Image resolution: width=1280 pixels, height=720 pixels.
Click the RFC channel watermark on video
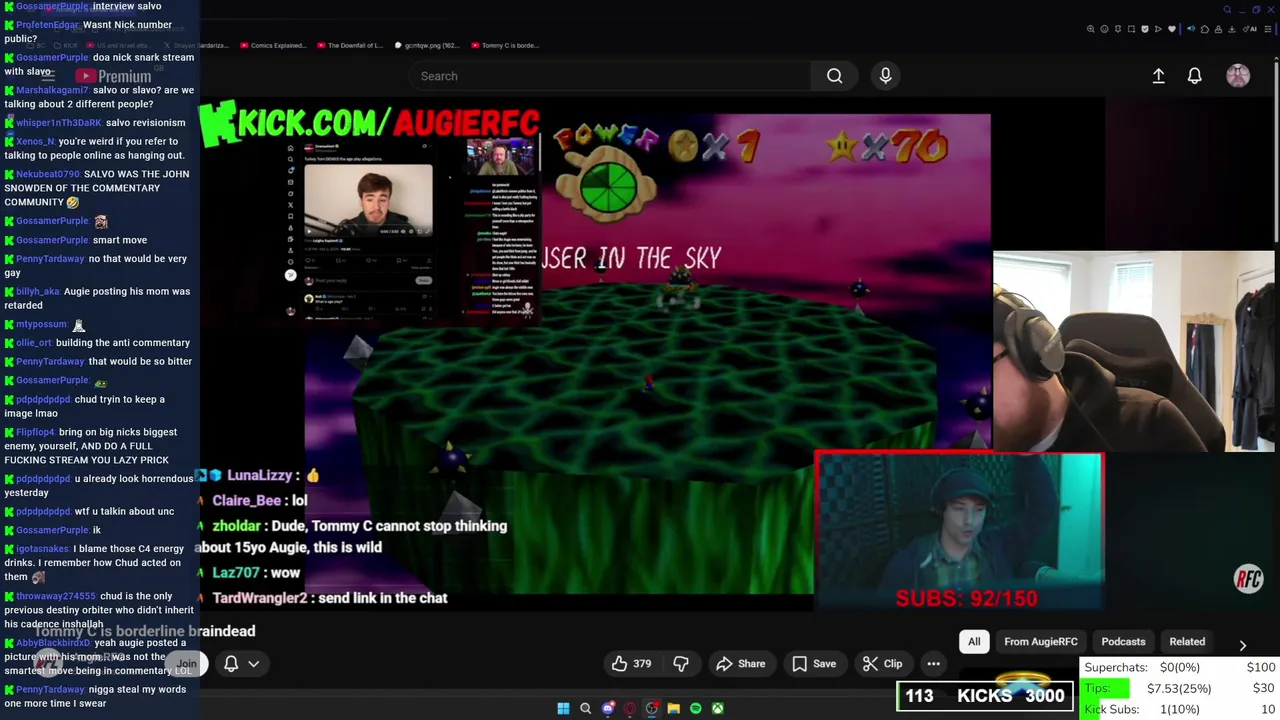tap(1249, 579)
